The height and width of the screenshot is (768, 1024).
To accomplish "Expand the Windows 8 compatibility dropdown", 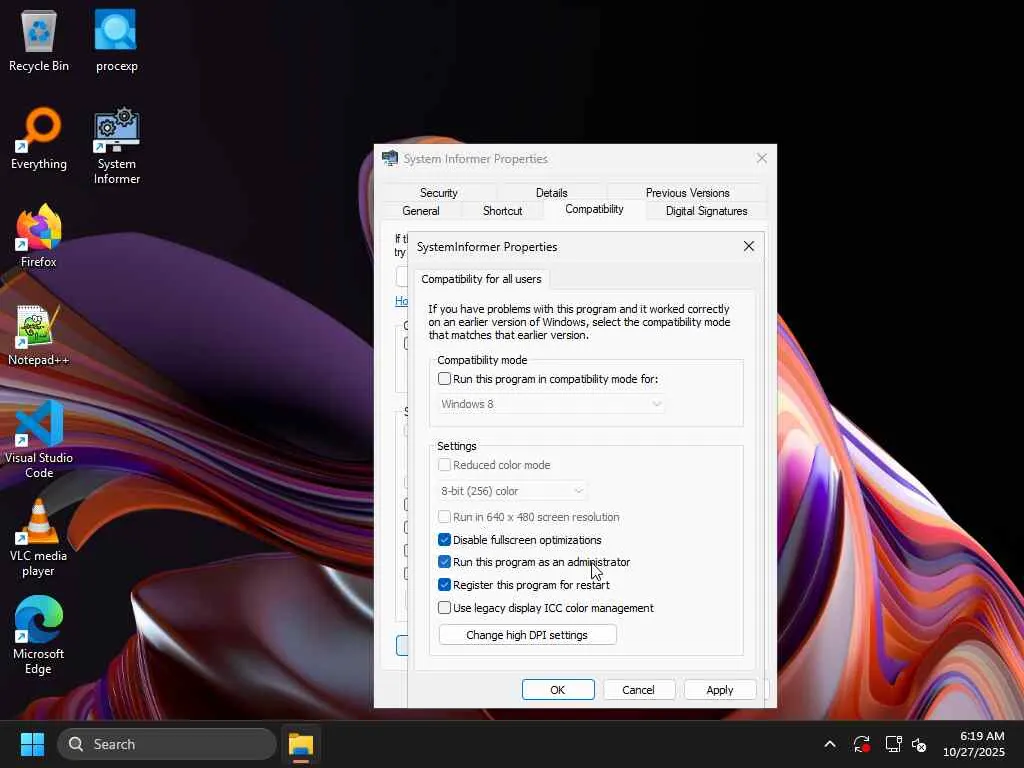I will coord(552,404).
